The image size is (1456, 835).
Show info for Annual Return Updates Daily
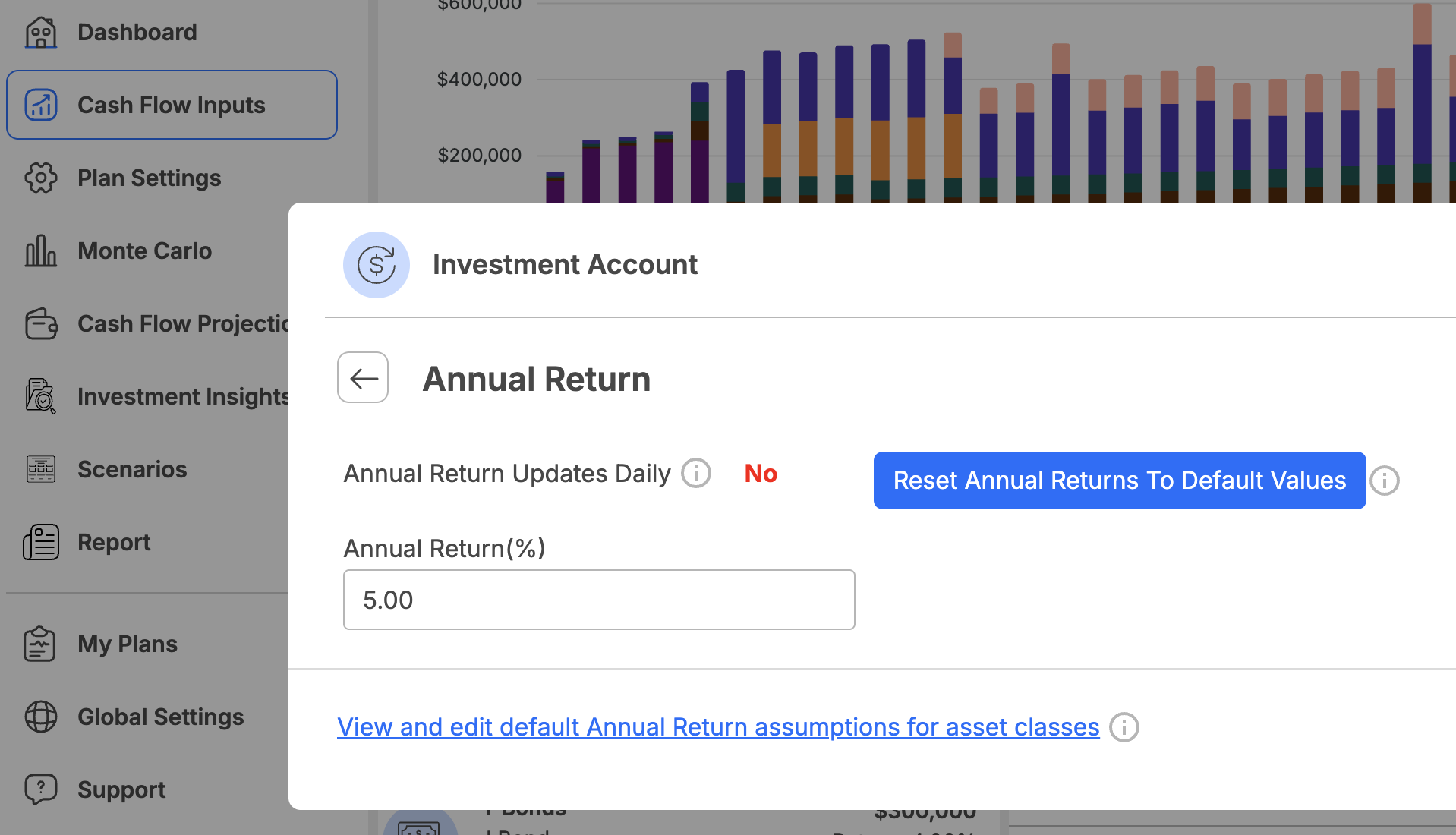pyautogui.click(x=696, y=473)
